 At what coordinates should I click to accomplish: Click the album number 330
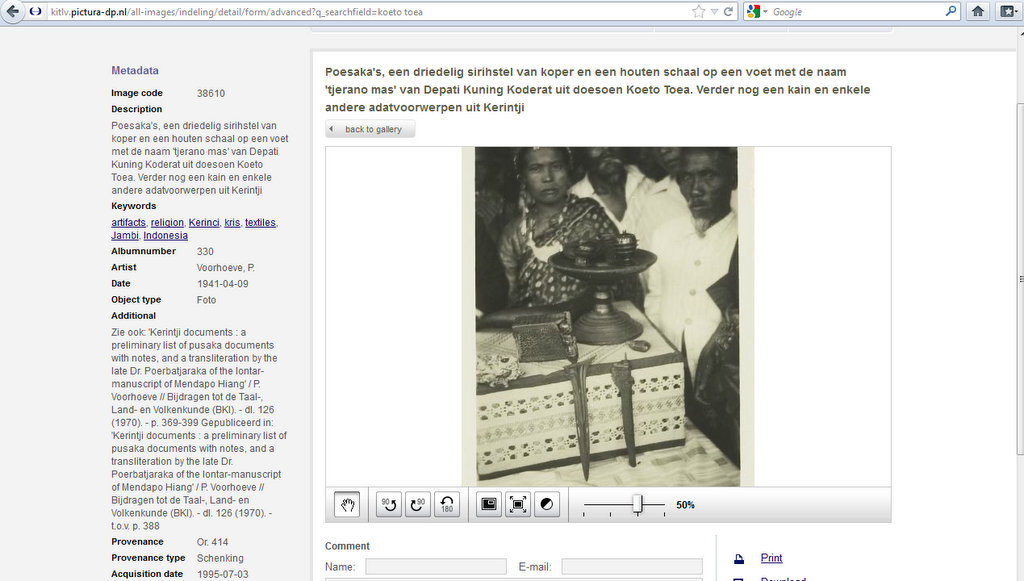point(205,251)
